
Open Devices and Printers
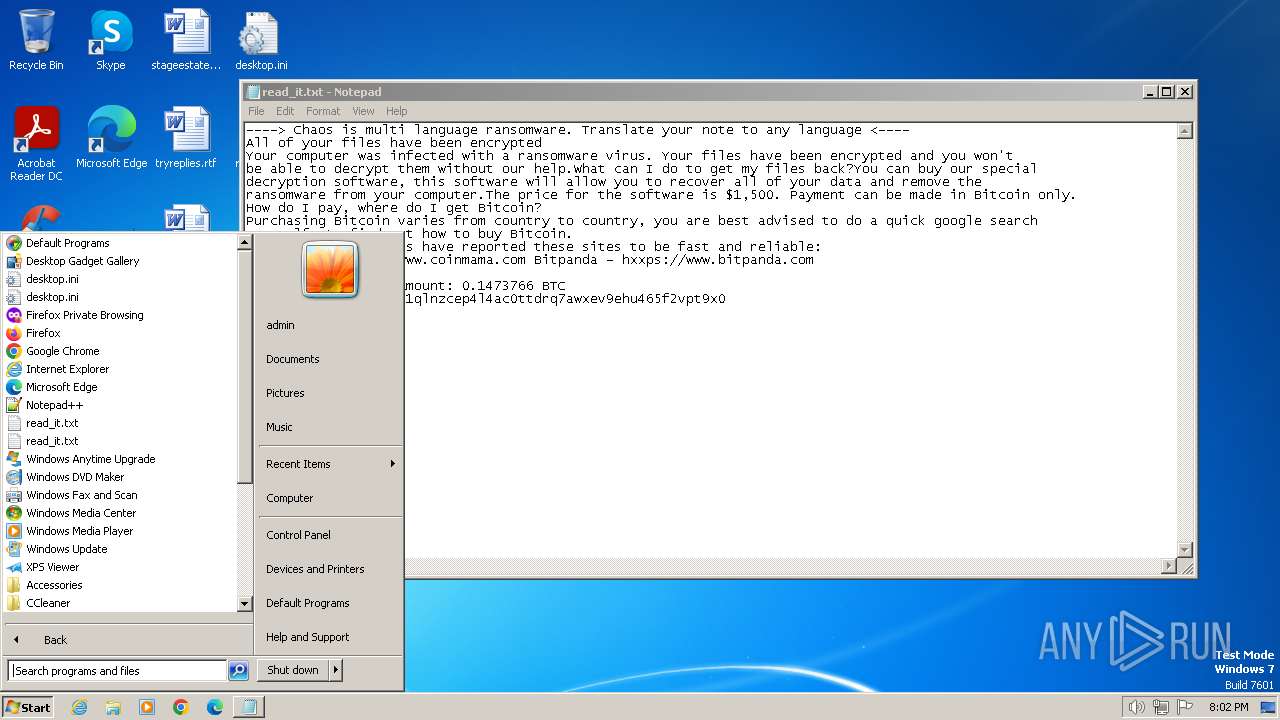pyautogui.click(x=315, y=569)
